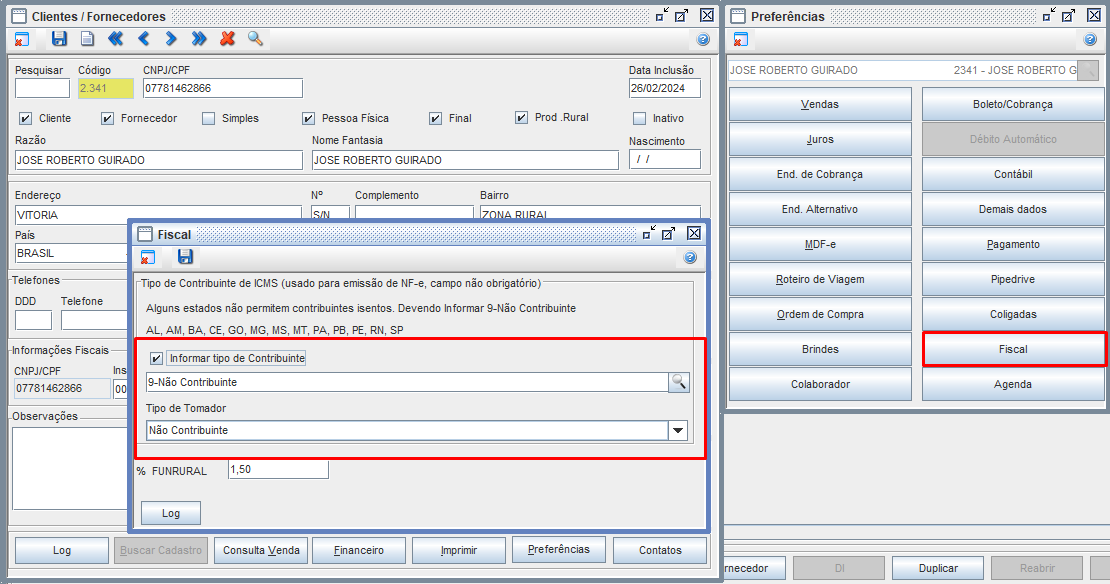Click help icon in Fiscal window
1110x584 pixels.
click(690, 258)
